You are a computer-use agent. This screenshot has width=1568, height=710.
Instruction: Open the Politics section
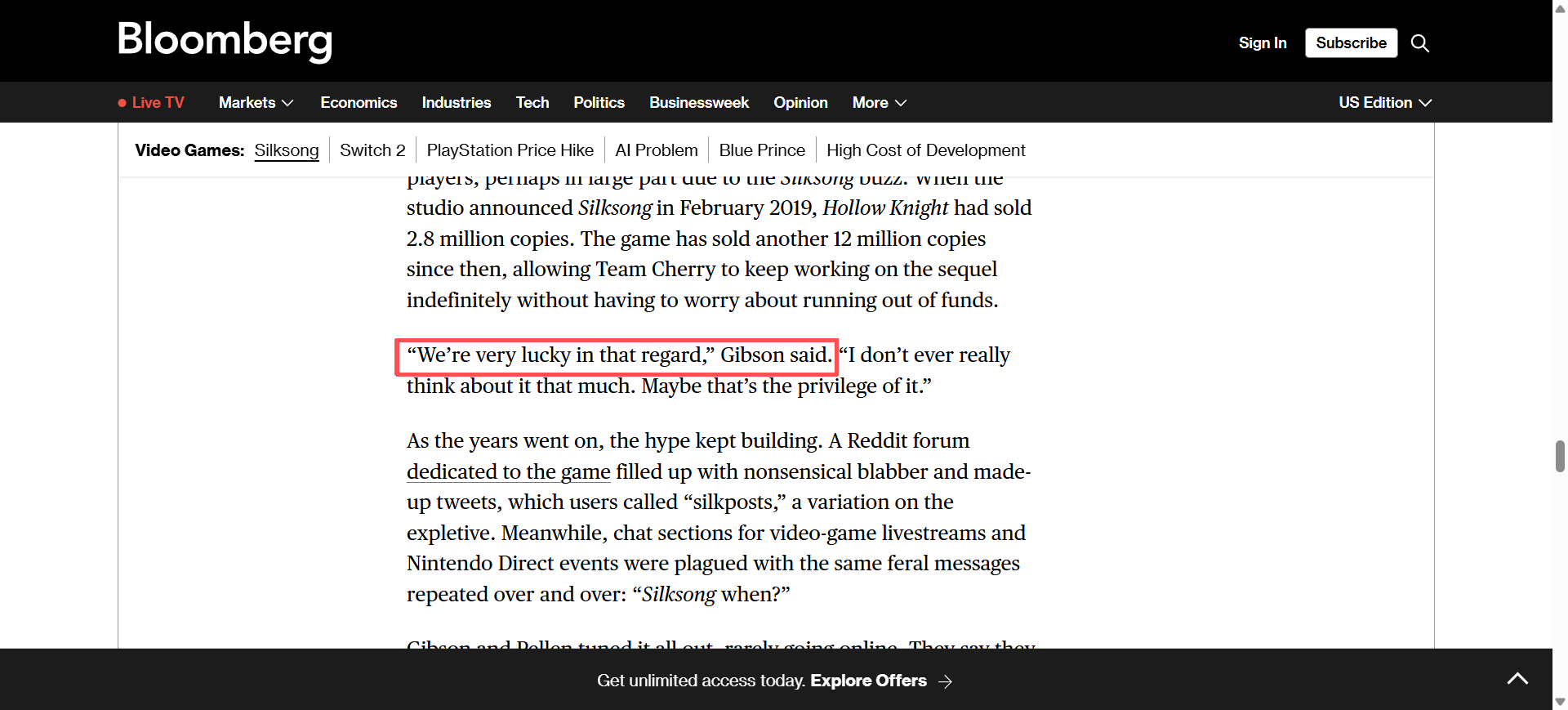599,103
